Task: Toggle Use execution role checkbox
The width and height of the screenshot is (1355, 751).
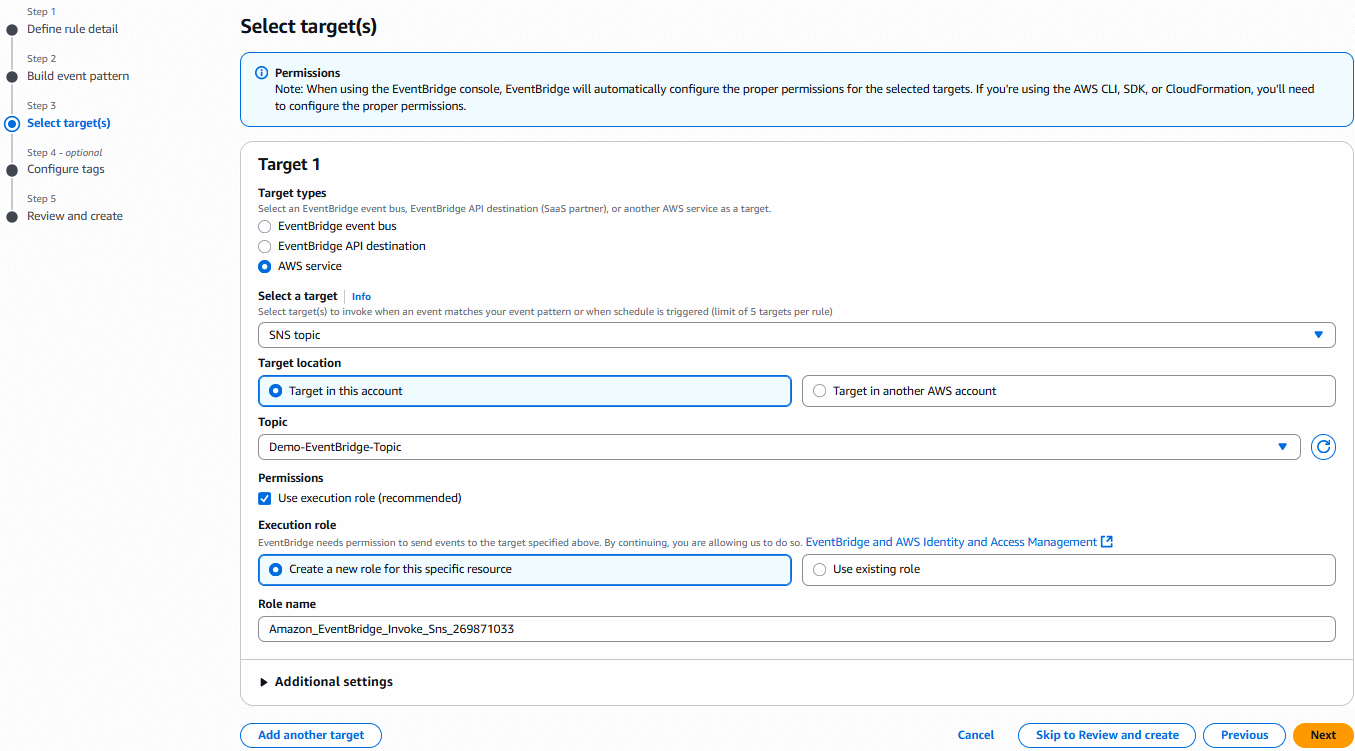Action: pyautogui.click(x=265, y=498)
